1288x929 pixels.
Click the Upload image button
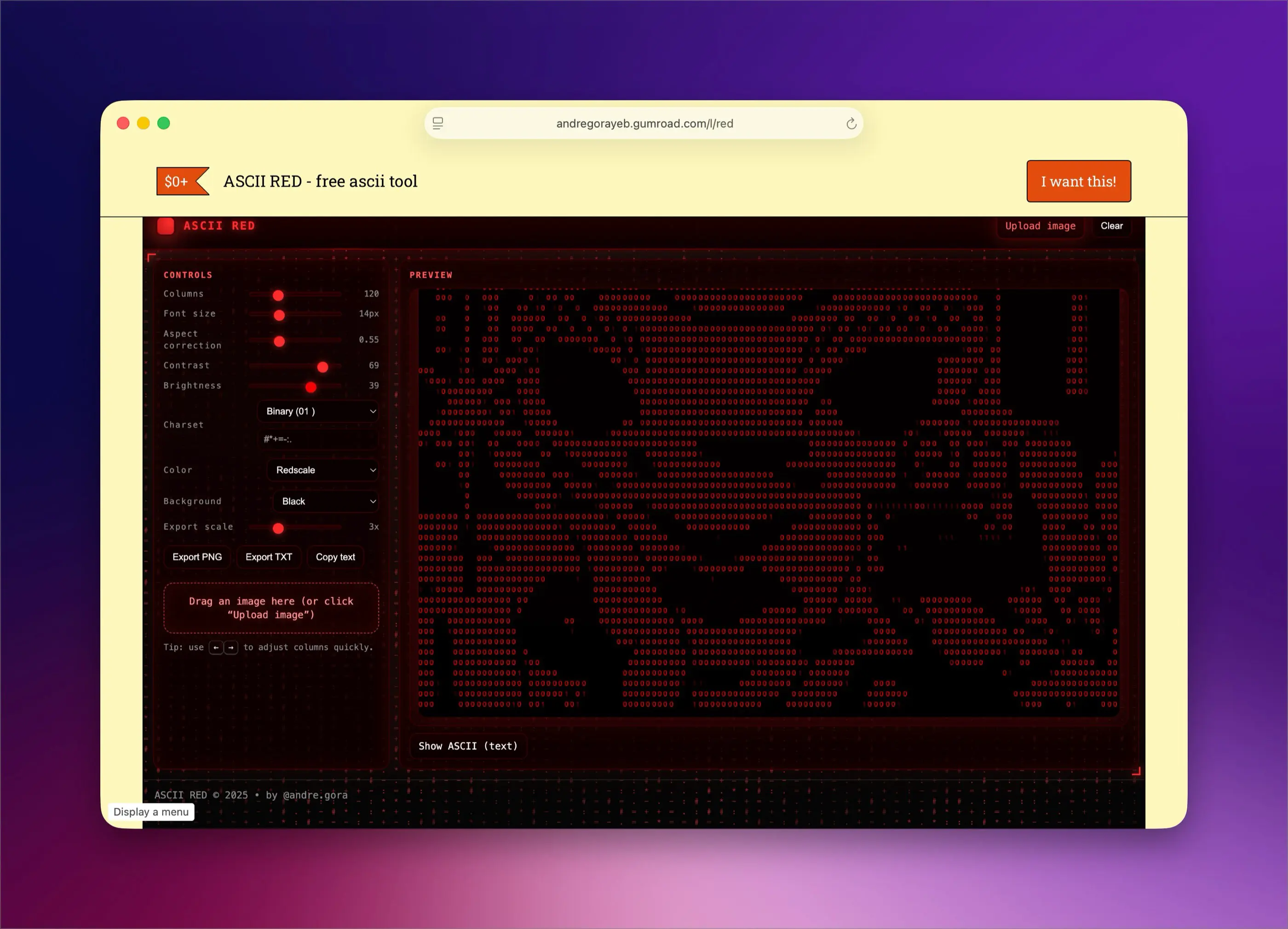(x=1040, y=226)
